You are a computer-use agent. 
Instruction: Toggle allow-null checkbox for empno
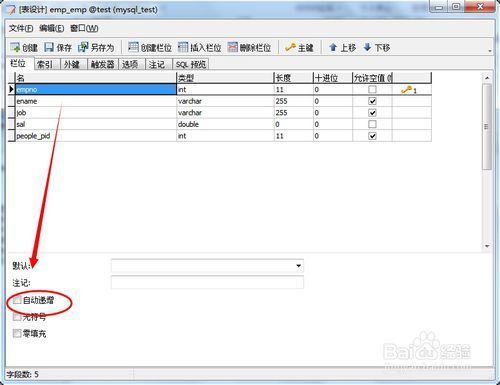point(372,90)
